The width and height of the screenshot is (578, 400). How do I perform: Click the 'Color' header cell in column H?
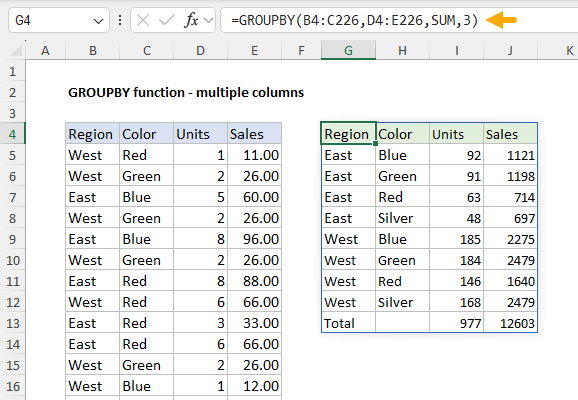[x=402, y=134]
